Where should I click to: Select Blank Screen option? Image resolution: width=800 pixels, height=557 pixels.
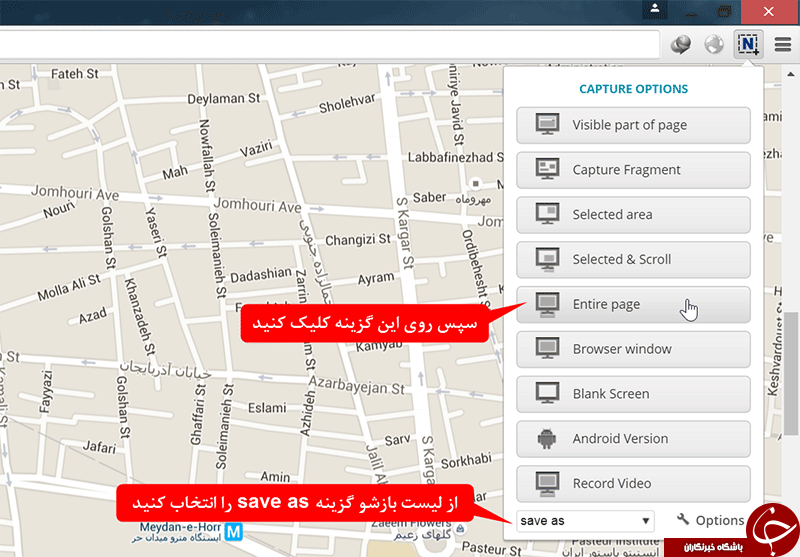coord(633,394)
